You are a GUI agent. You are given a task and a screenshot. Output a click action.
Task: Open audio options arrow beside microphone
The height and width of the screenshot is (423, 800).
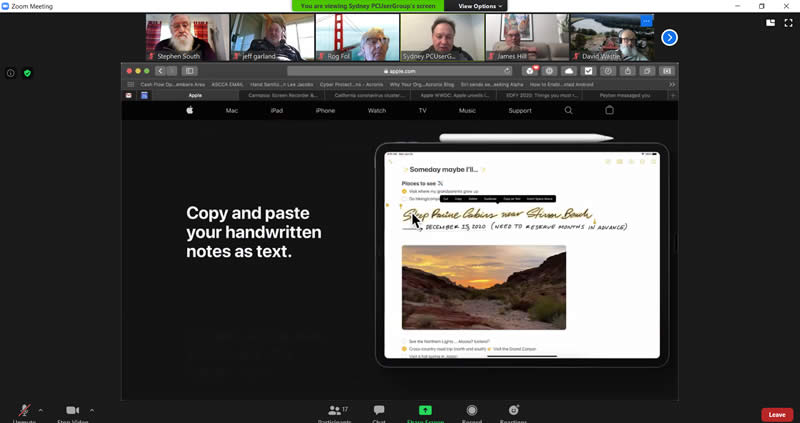(x=41, y=410)
